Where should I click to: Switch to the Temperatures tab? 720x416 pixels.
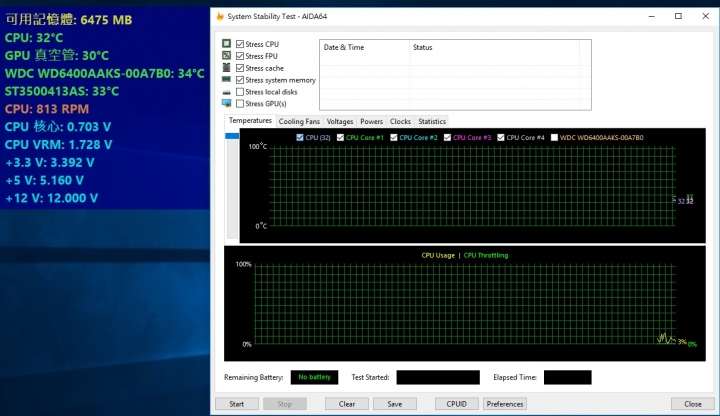(x=250, y=121)
